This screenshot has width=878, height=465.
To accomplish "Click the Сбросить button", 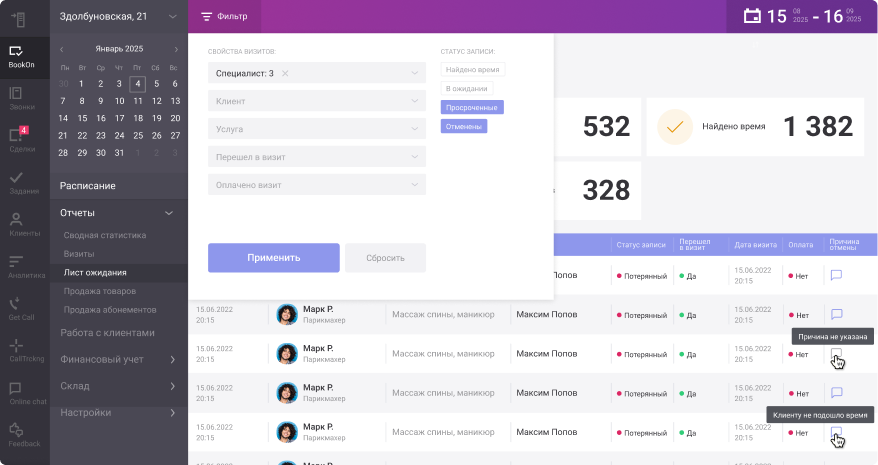I will point(385,258).
